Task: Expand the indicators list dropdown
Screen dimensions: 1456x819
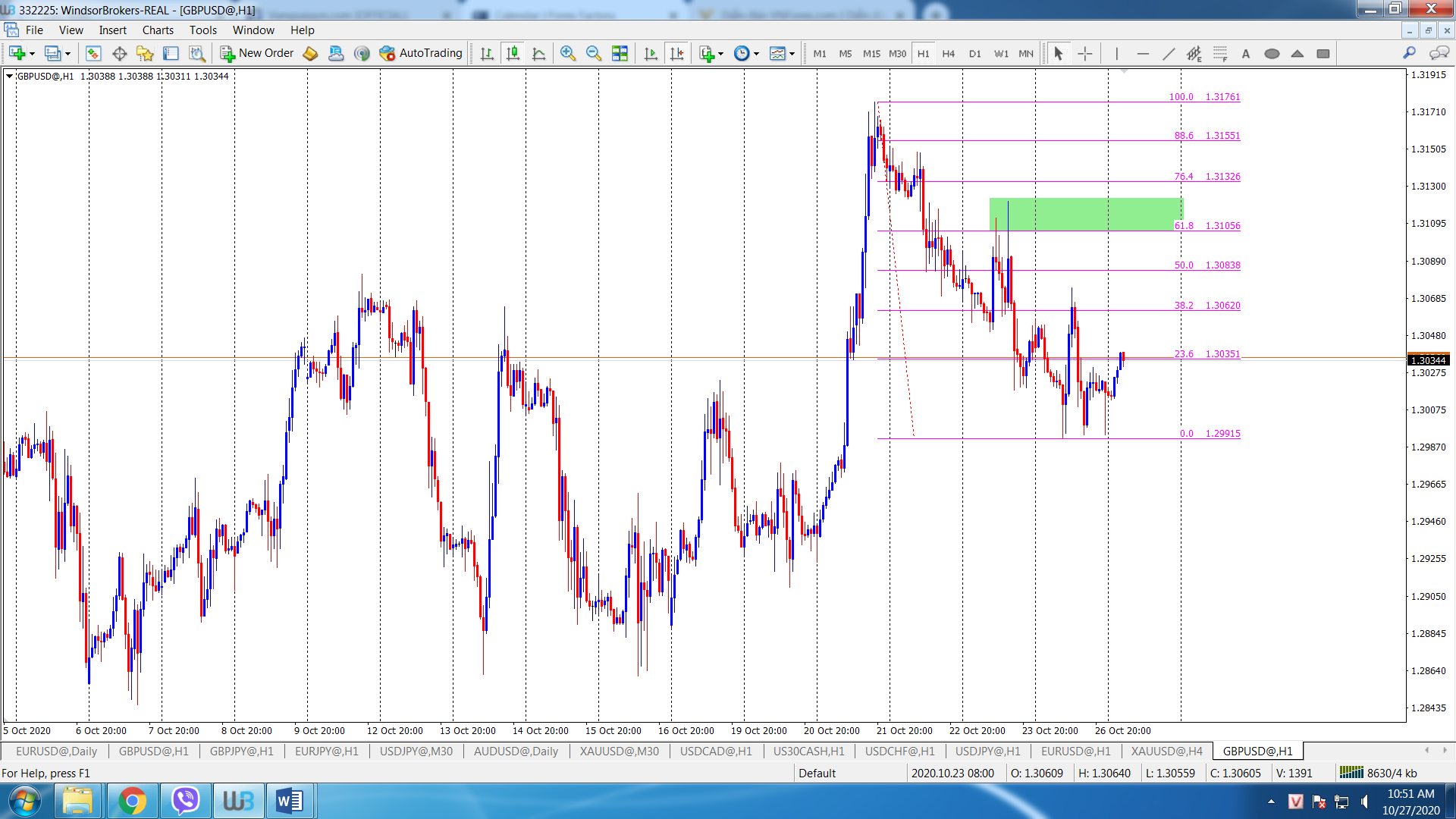Action: (720, 54)
